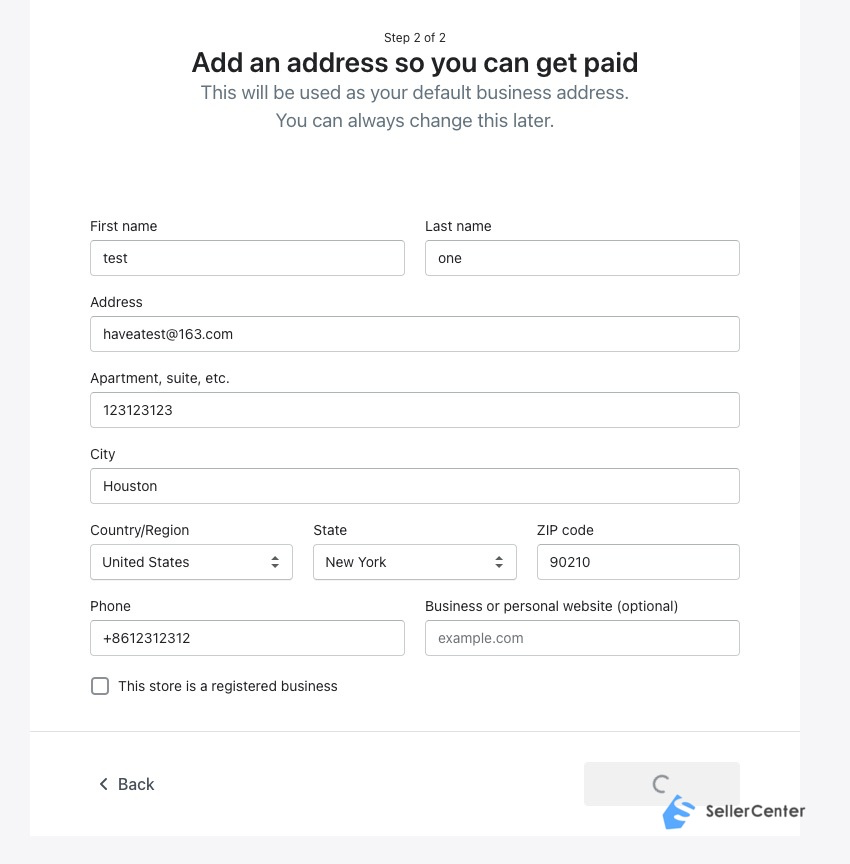Click the SellerCenter text watermark
This screenshot has width=850, height=864.
click(x=755, y=811)
